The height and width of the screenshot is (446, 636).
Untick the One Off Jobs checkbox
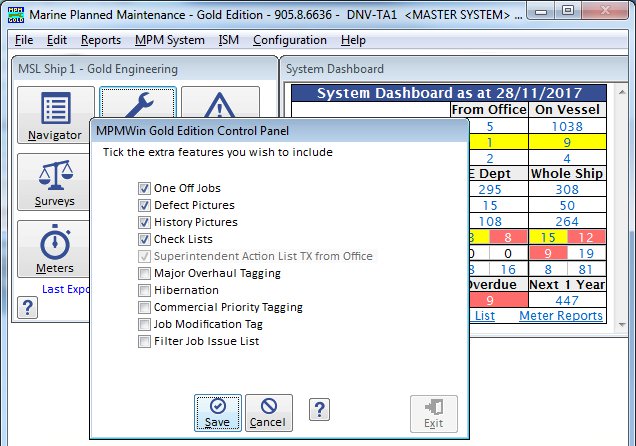coord(144,188)
